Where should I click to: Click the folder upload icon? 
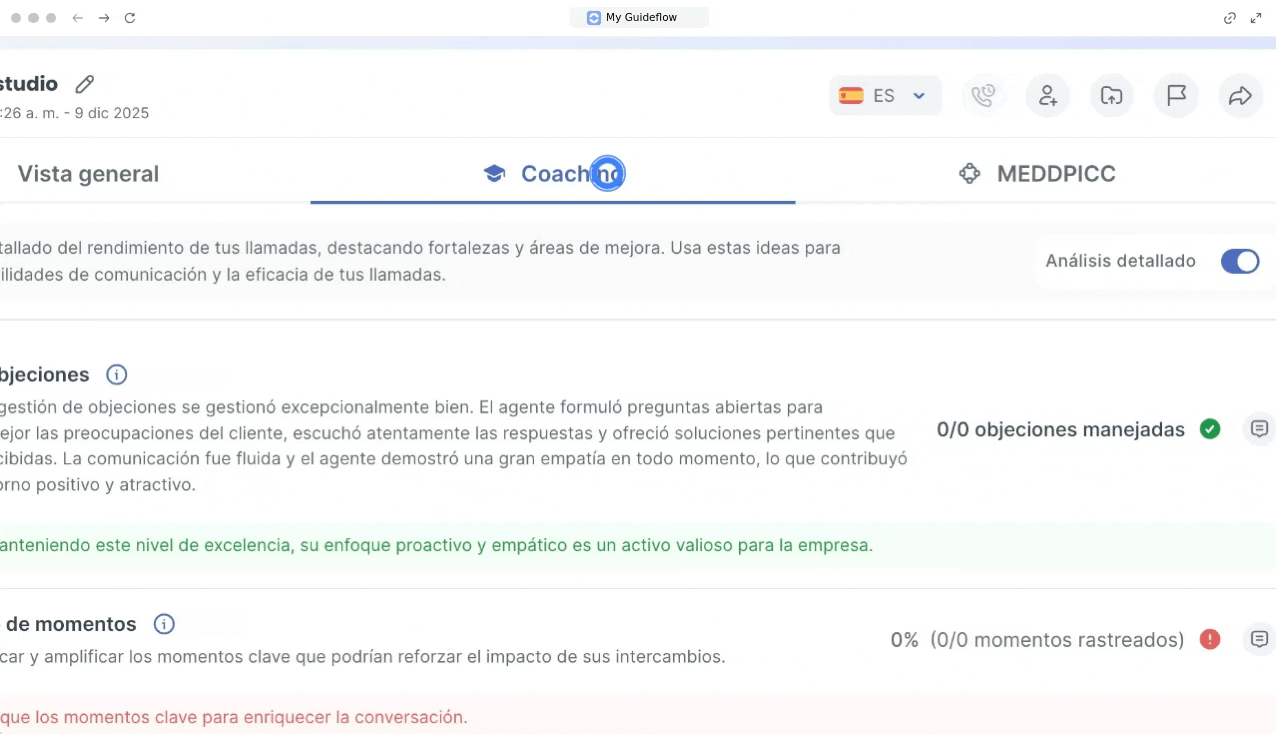[x=1111, y=96]
